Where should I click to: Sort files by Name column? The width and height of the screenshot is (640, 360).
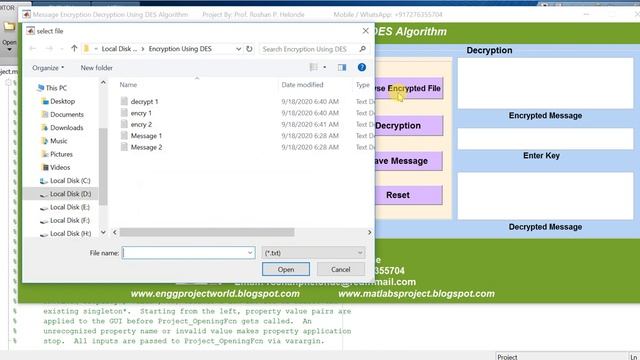tap(128, 84)
